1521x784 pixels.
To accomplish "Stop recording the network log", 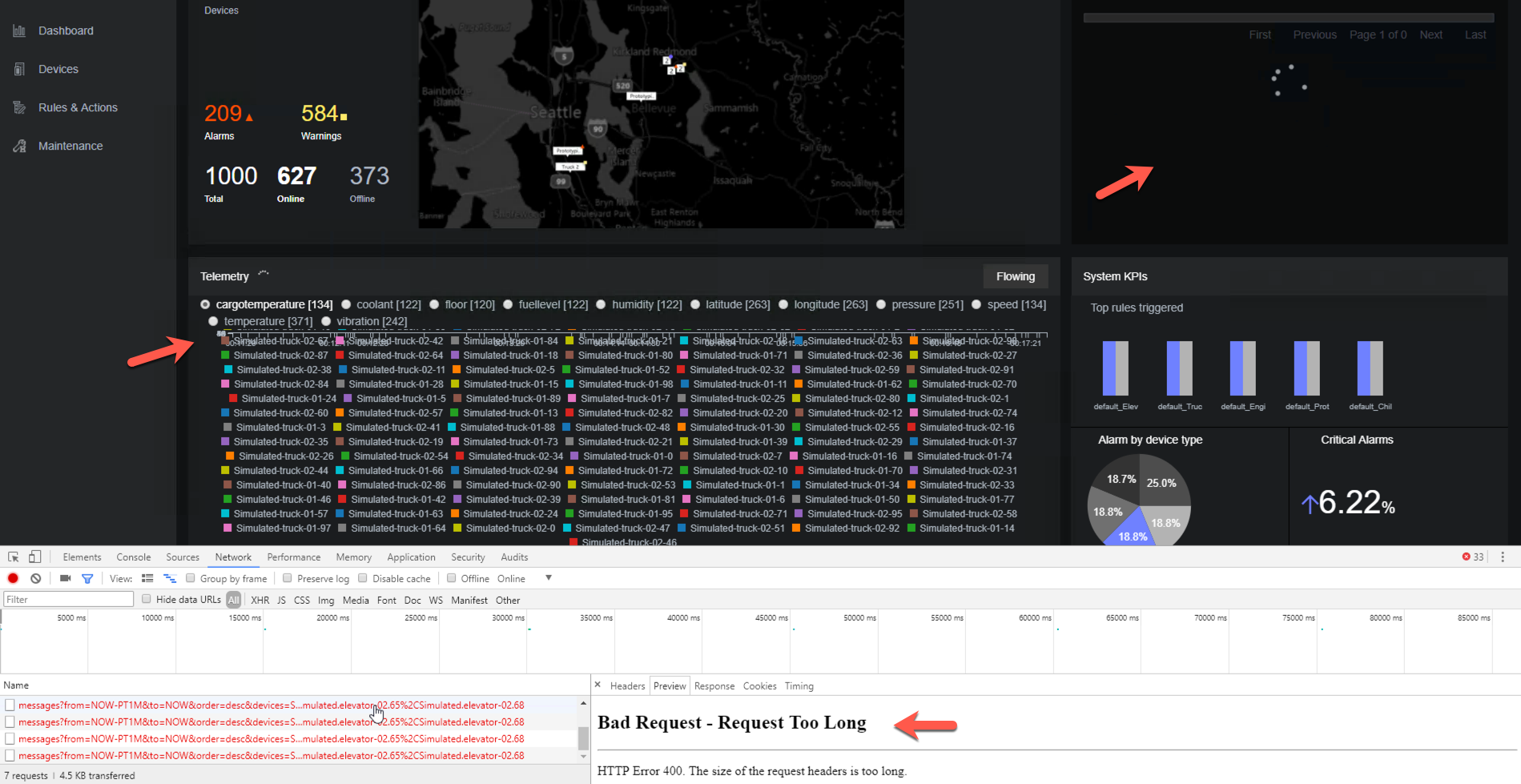I will (x=13, y=577).
